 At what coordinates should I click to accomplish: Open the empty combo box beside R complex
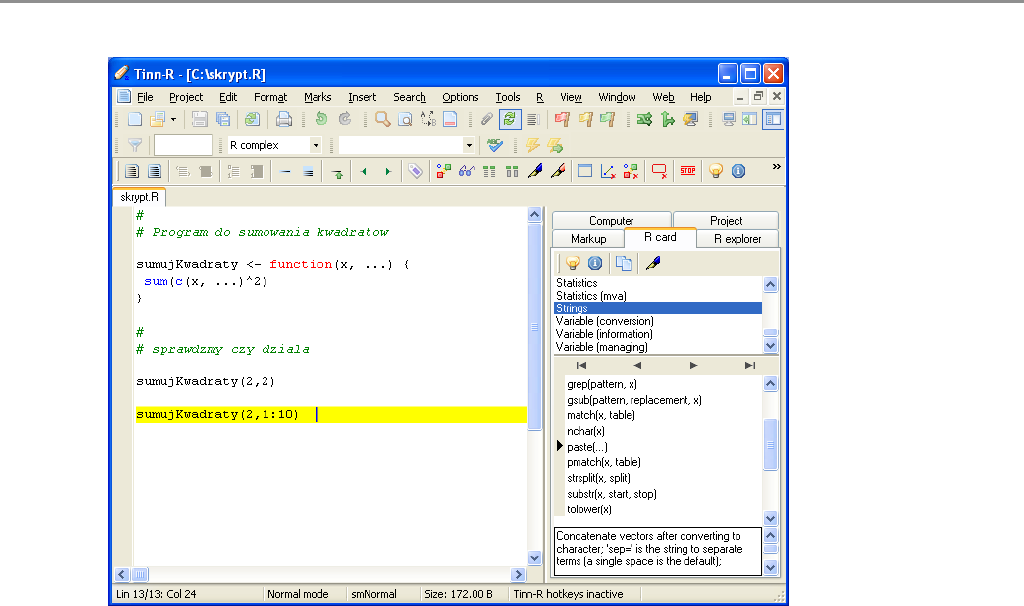click(x=469, y=145)
